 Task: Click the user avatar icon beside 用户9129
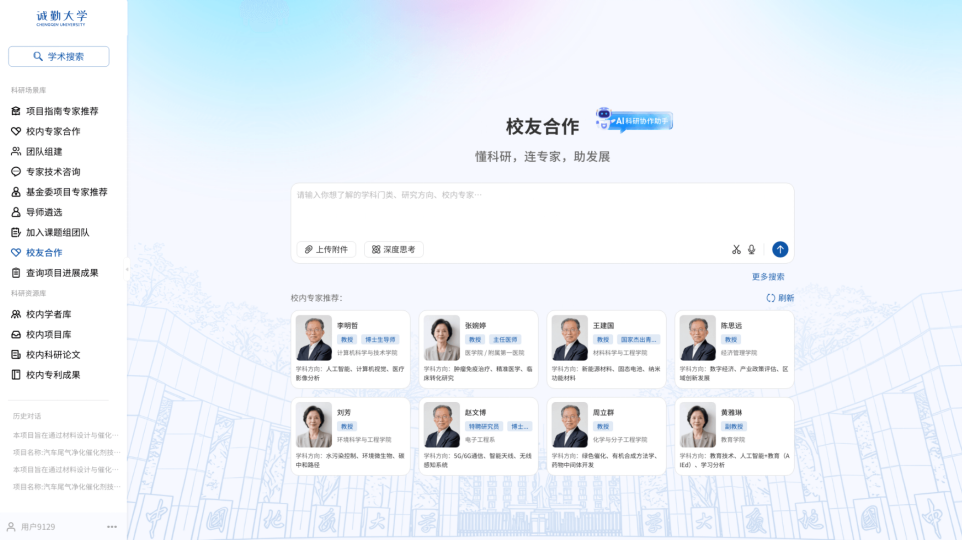11,526
